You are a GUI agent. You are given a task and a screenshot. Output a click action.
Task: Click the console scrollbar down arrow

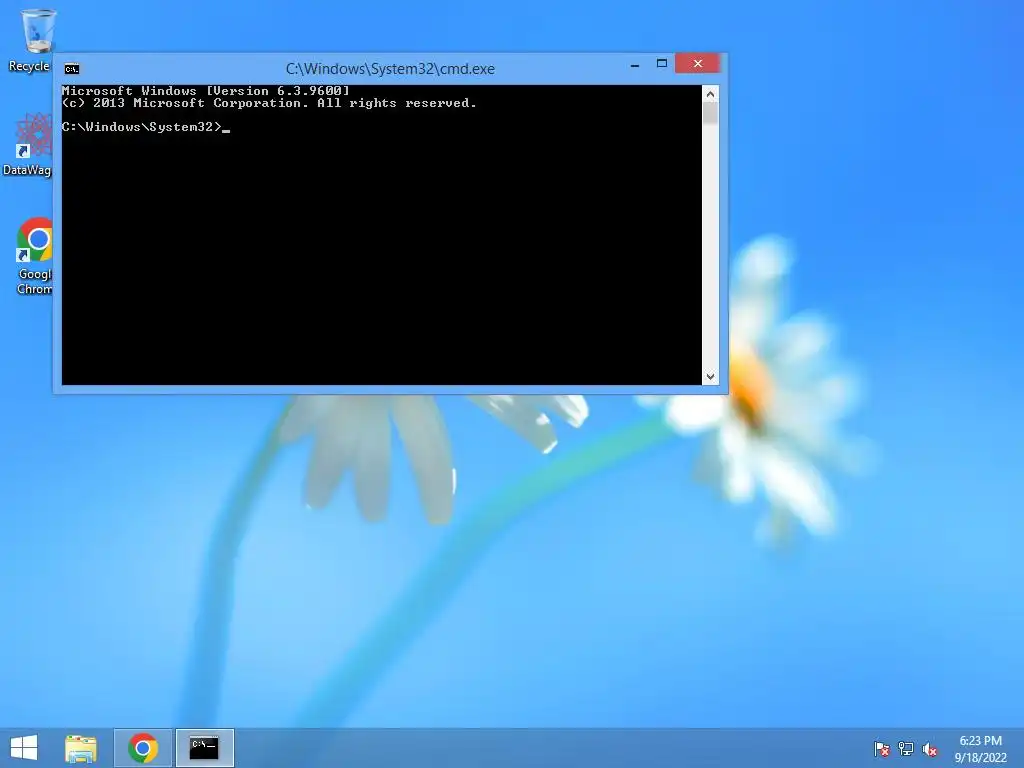pyautogui.click(x=711, y=377)
